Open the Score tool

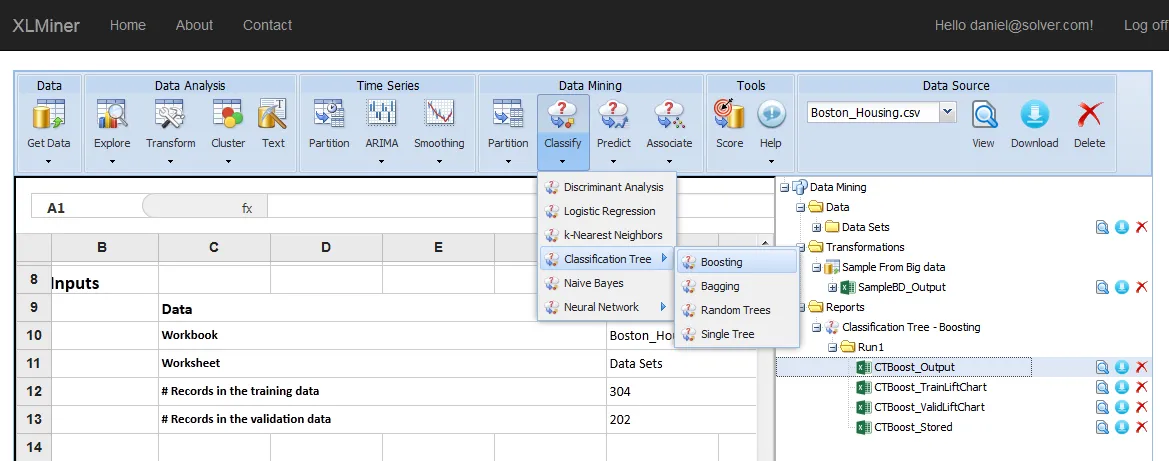tap(729, 123)
